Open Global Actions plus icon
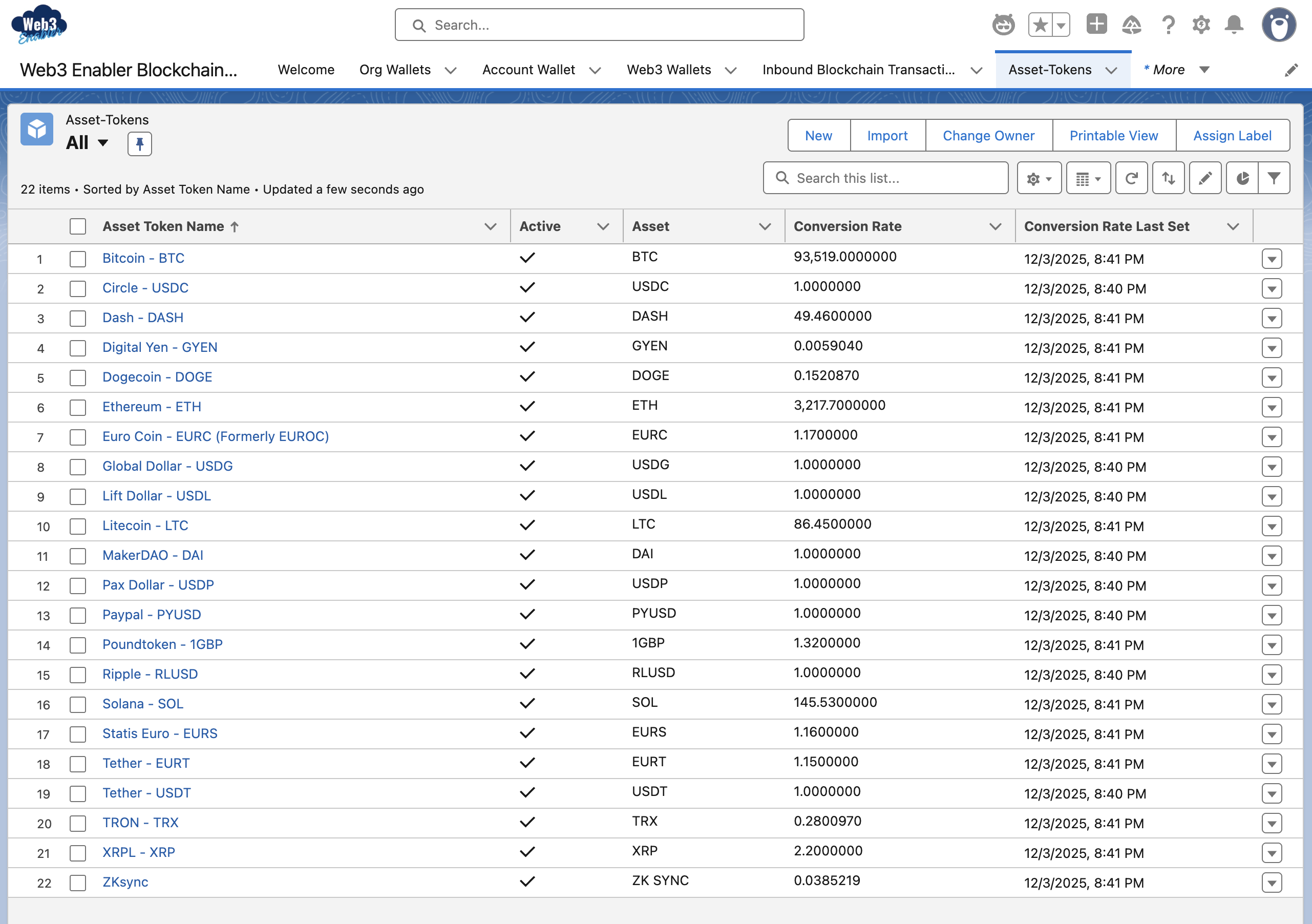 point(1096,25)
